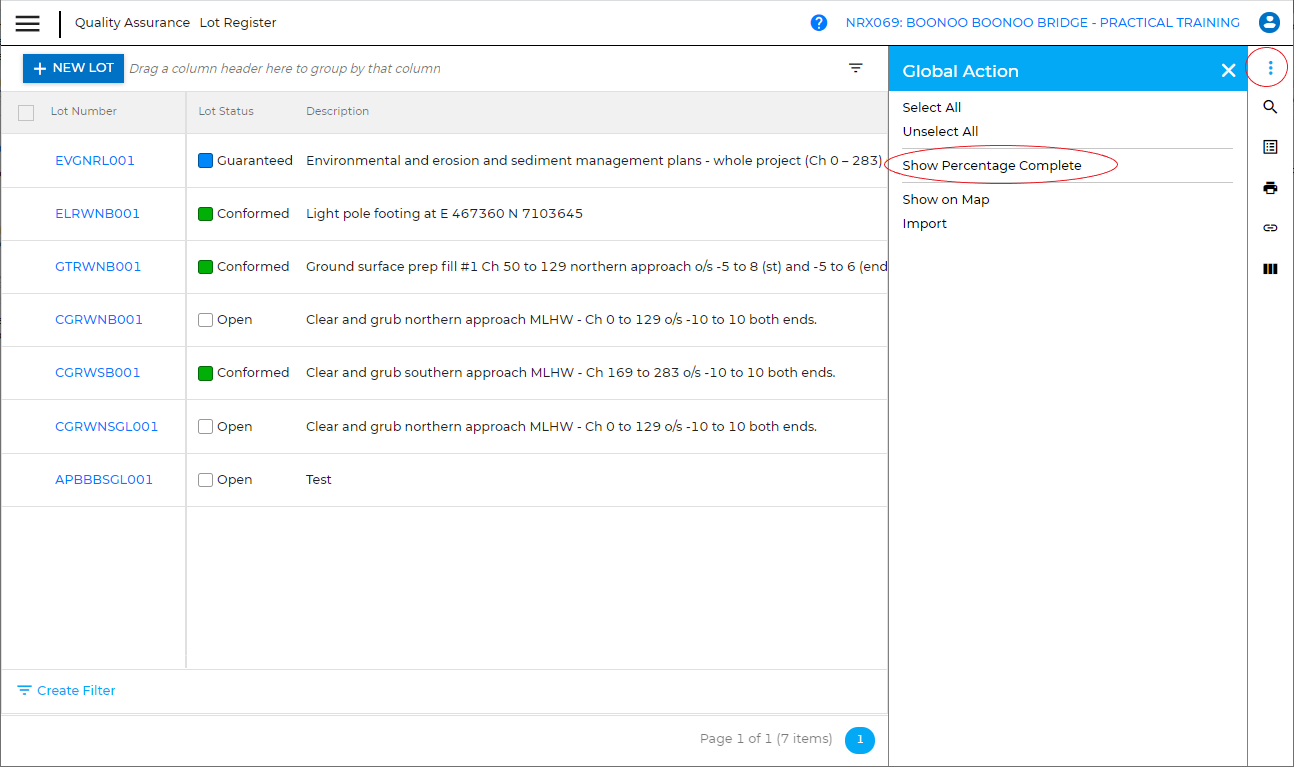The image size is (1294, 767).
Task: Click the blue help question mark icon
Action: pyautogui.click(x=819, y=23)
